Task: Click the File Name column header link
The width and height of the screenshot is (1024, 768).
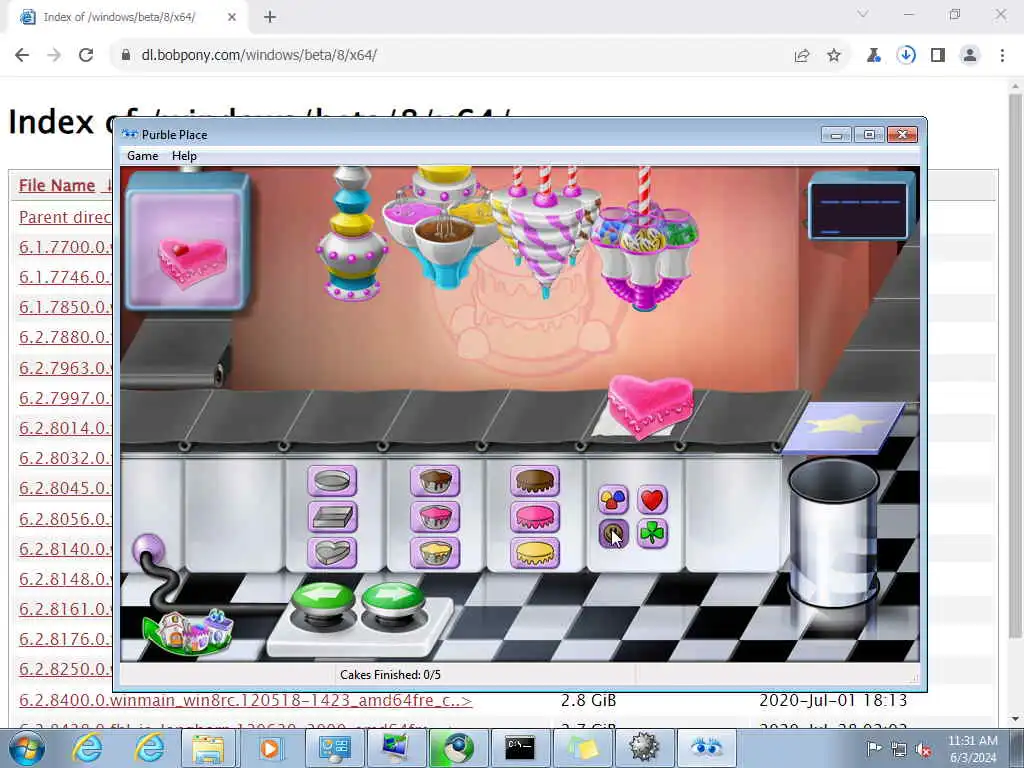Action: [x=57, y=185]
